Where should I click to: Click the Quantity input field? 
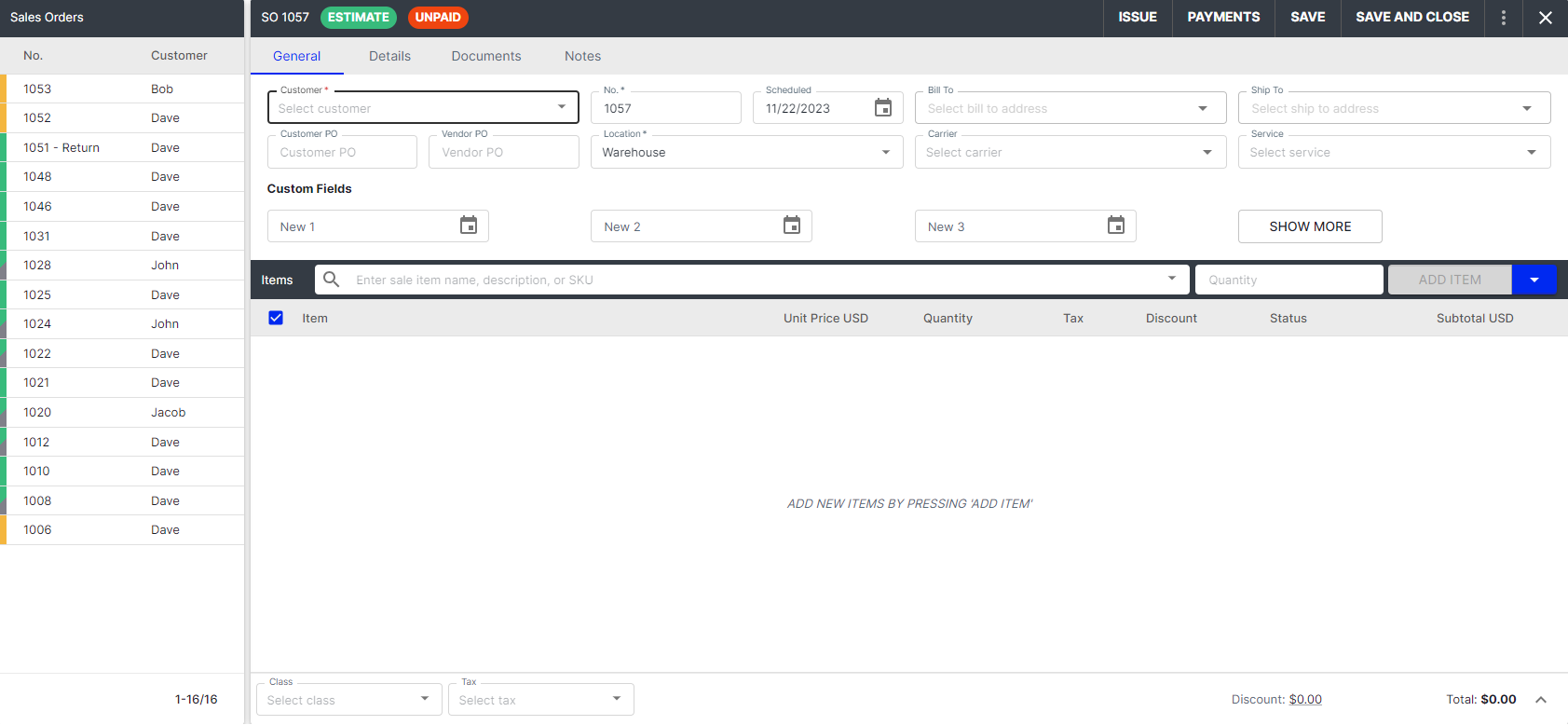1288,280
